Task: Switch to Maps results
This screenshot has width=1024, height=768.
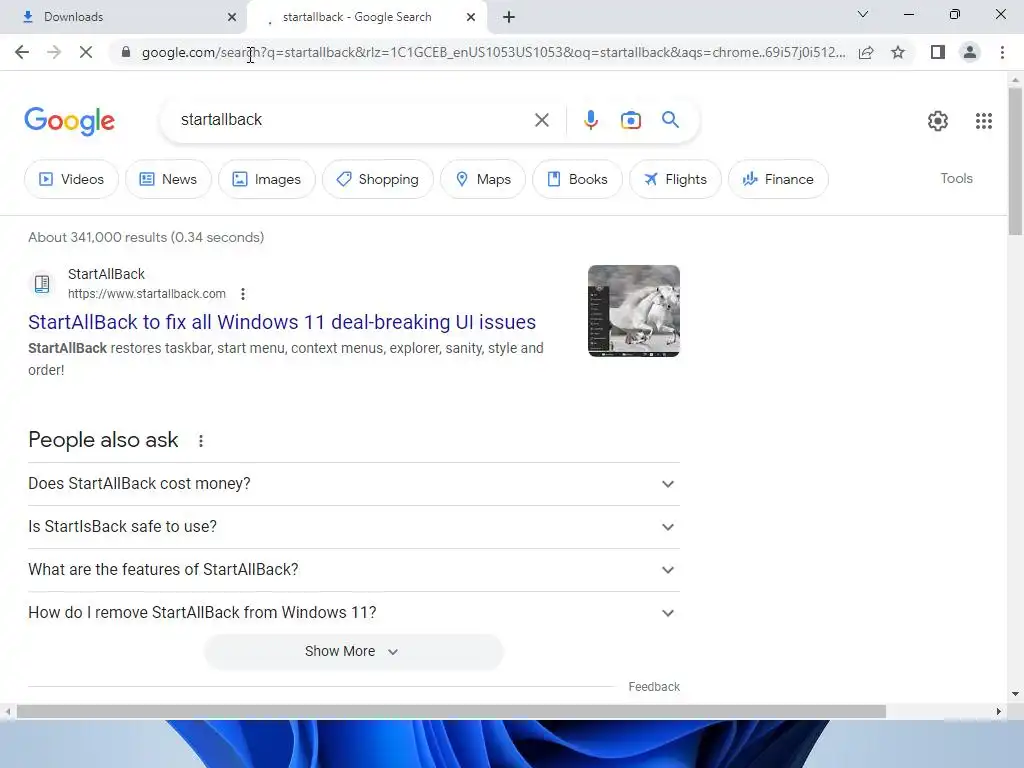Action: 483,179
